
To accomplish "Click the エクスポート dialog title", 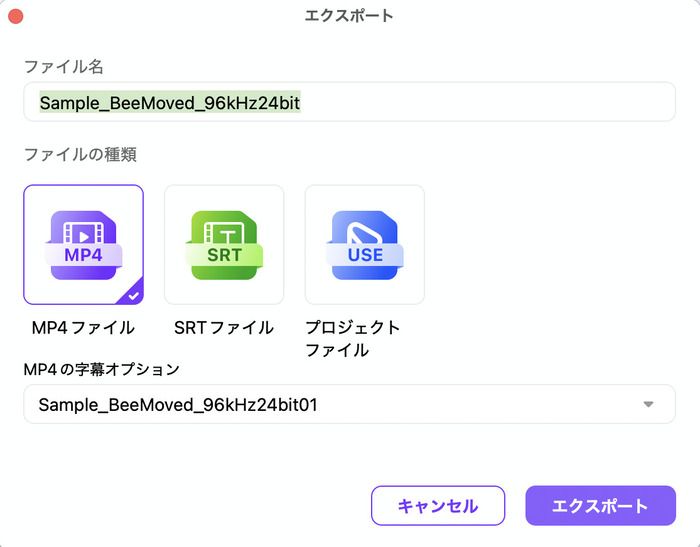I will tap(349, 16).
